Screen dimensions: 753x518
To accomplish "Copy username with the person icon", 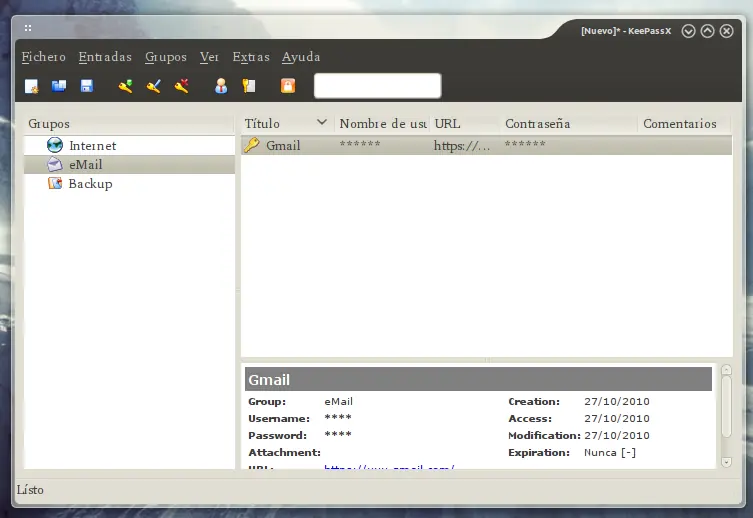I will 221,86.
